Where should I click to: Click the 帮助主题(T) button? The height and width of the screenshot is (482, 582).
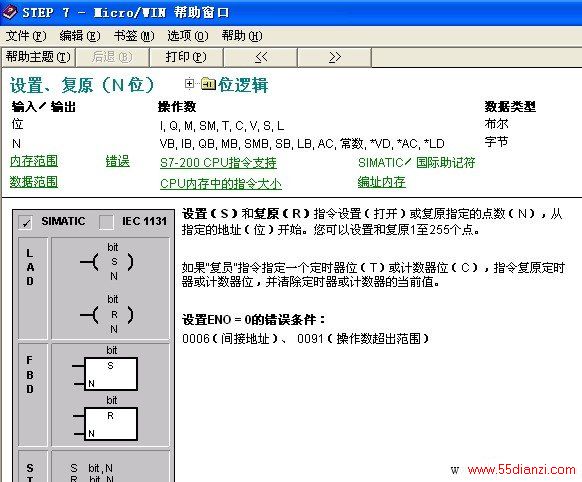tap(38, 57)
